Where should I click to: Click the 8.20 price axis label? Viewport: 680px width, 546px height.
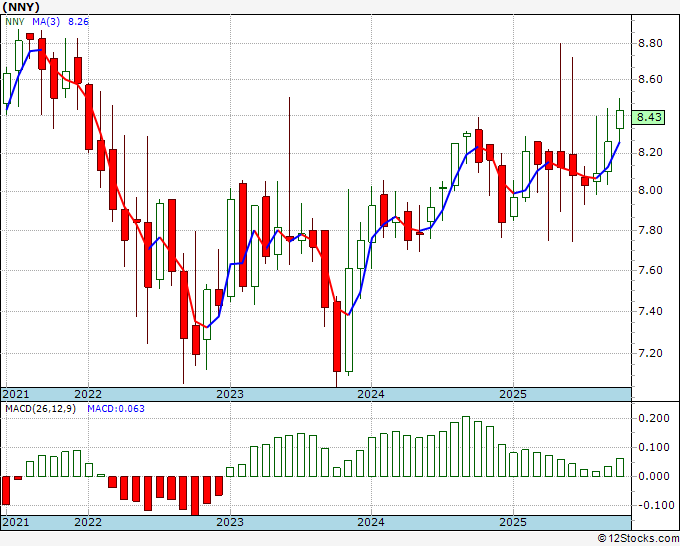(x=650, y=152)
